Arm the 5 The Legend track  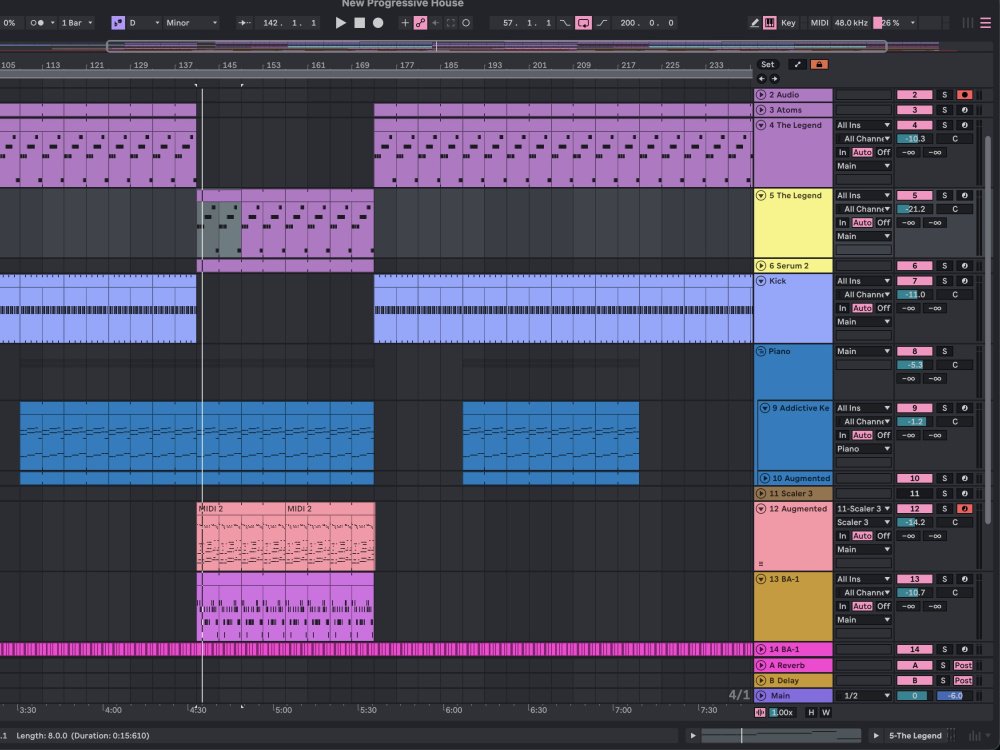[964, 195]
